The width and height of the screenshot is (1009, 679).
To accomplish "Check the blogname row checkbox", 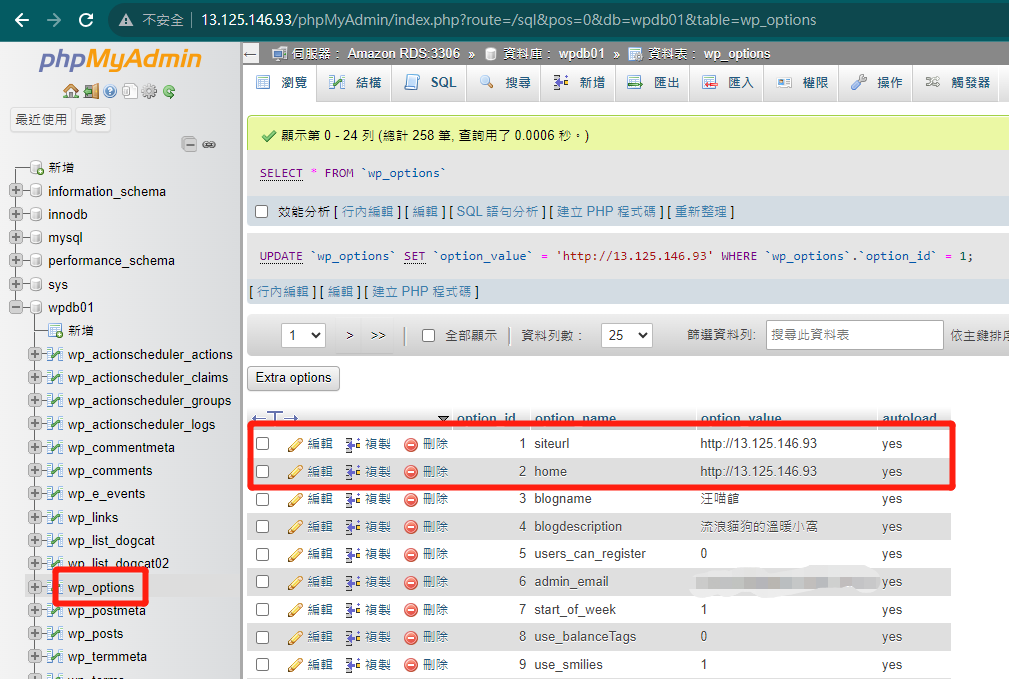I will click(263, 499).
